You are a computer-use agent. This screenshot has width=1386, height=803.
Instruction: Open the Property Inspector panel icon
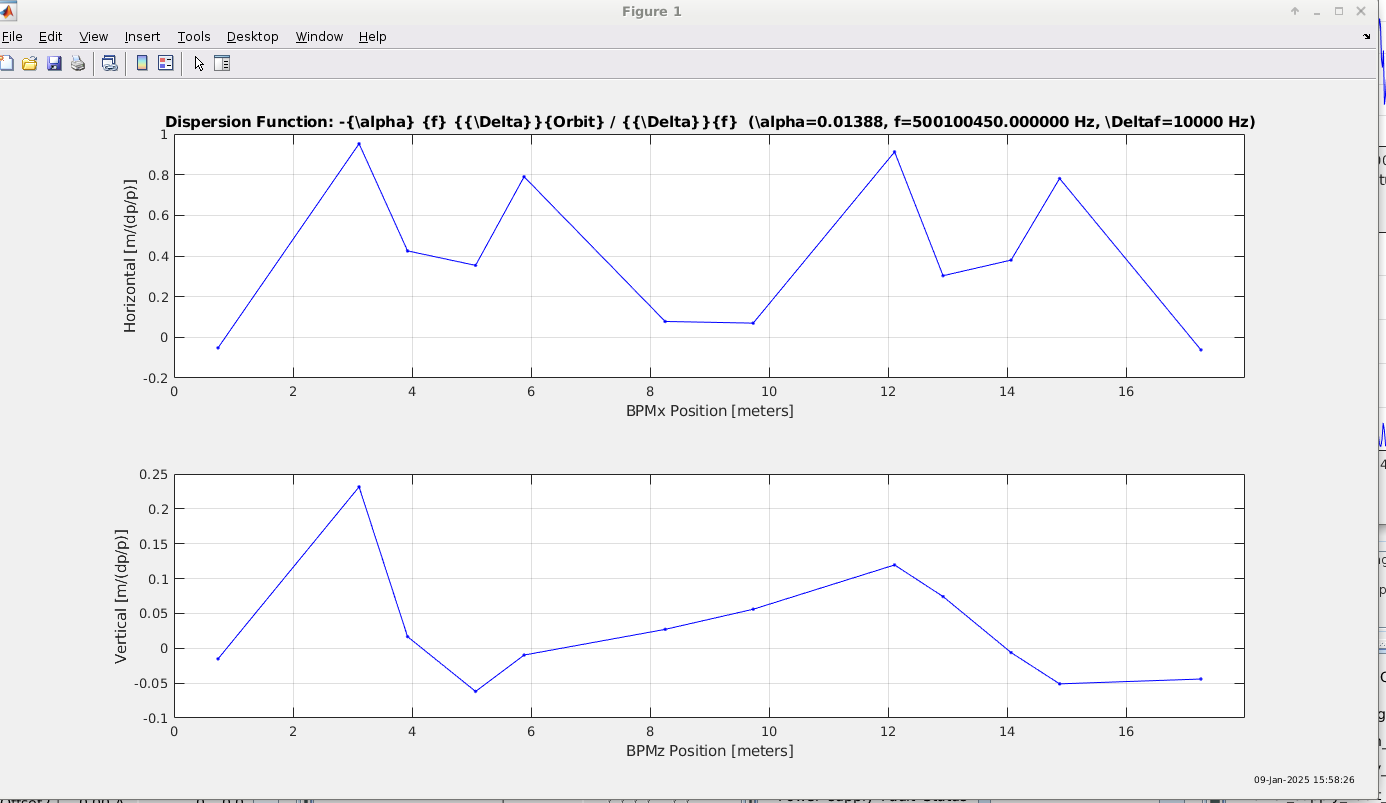click(222, 63)
